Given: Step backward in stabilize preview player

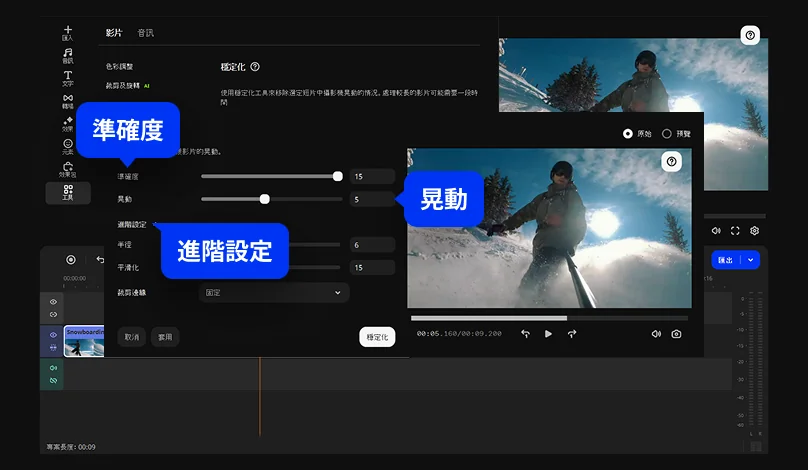Looking at the screenshot, I should pyautogui.click(x=525, y=334).
